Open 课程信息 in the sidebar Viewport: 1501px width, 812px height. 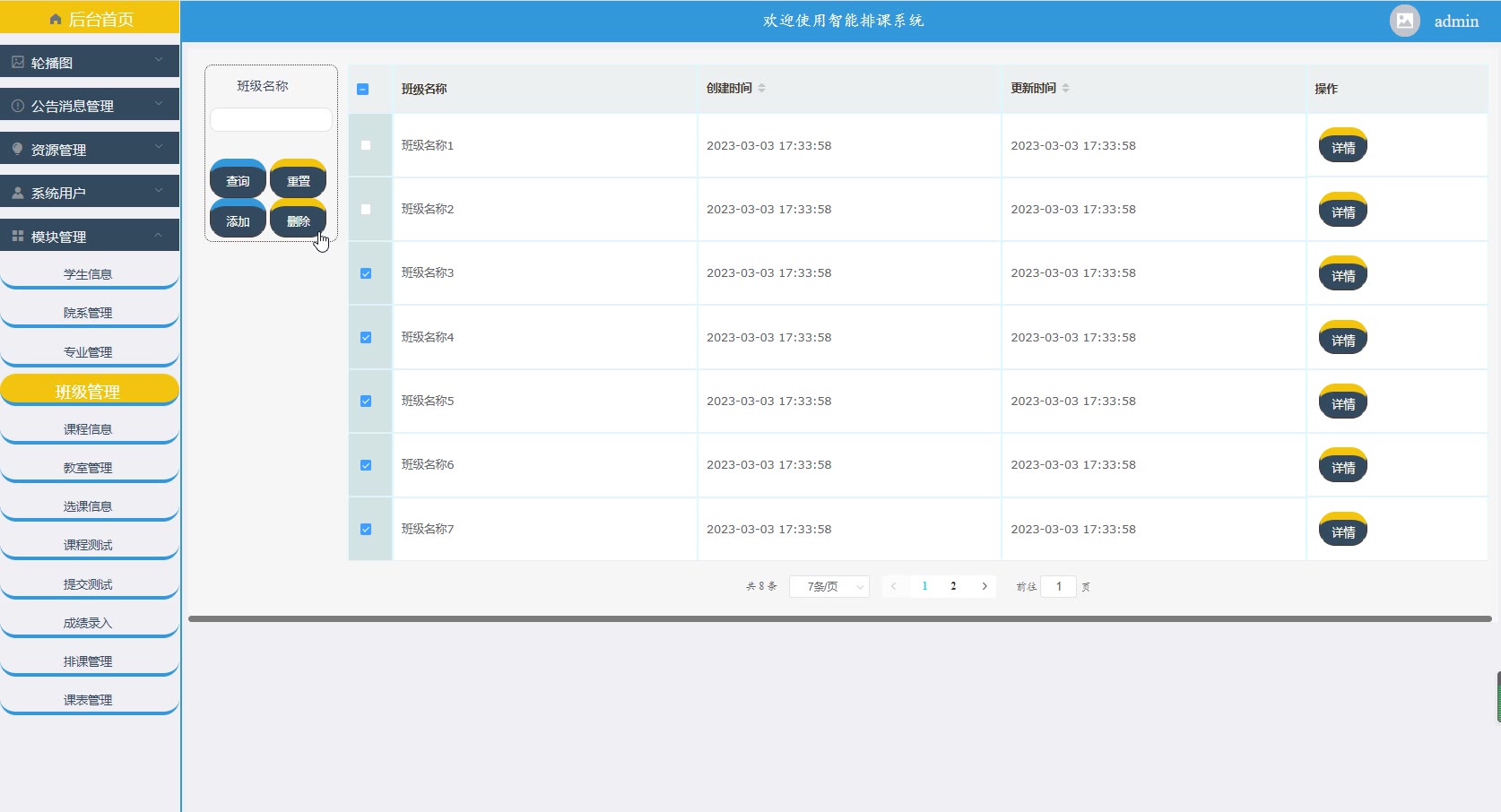(89, 429)
